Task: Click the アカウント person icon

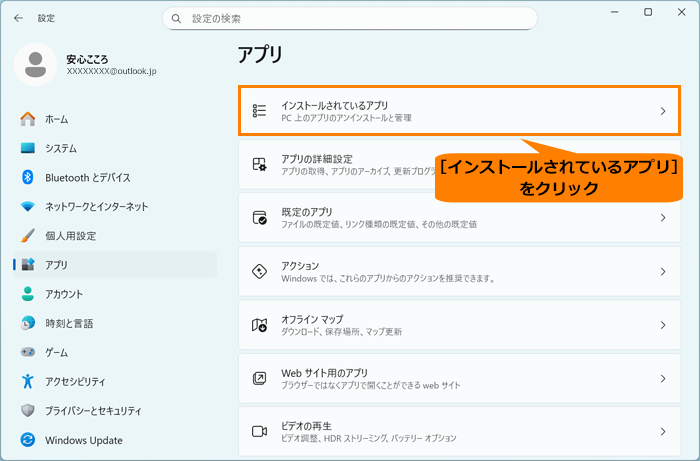Action: (x=28, y=294)
